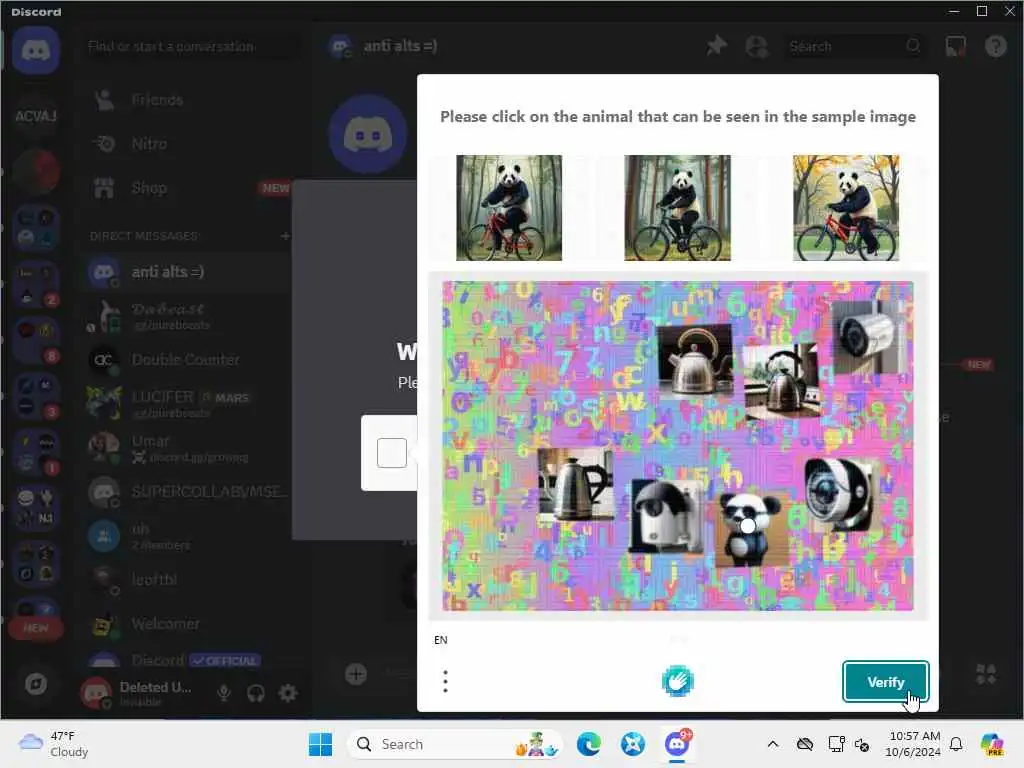Open the weather widget showing 47°F Cloudy

click(54, 744)
